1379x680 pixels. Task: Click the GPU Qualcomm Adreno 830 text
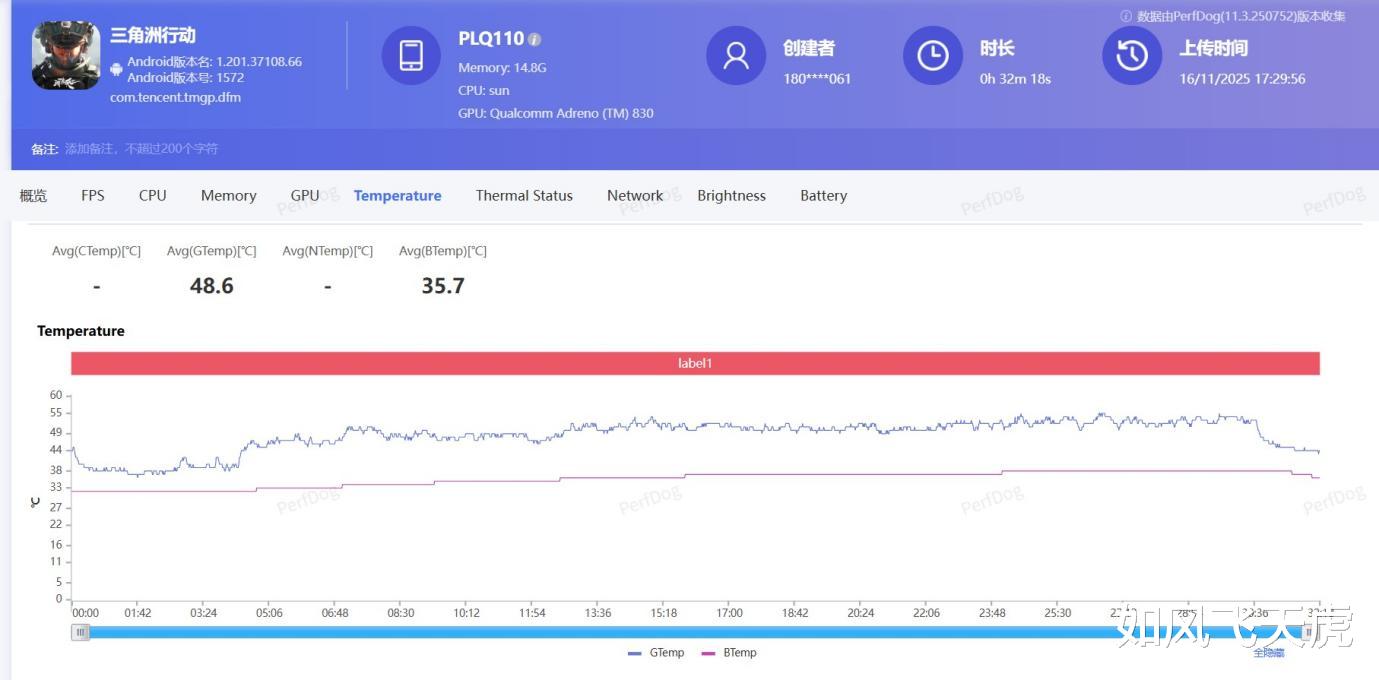pyautogui.click(x=556, y=113)
